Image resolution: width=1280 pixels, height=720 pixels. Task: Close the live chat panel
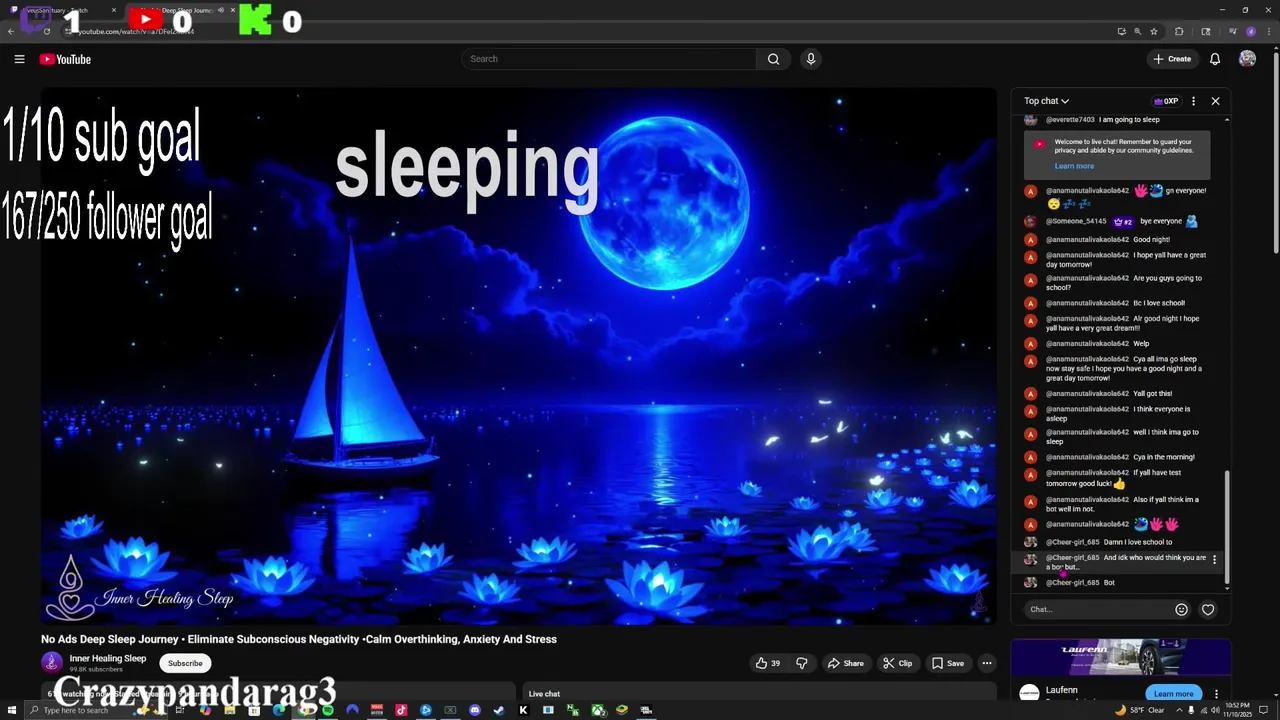click(1215, 101)
